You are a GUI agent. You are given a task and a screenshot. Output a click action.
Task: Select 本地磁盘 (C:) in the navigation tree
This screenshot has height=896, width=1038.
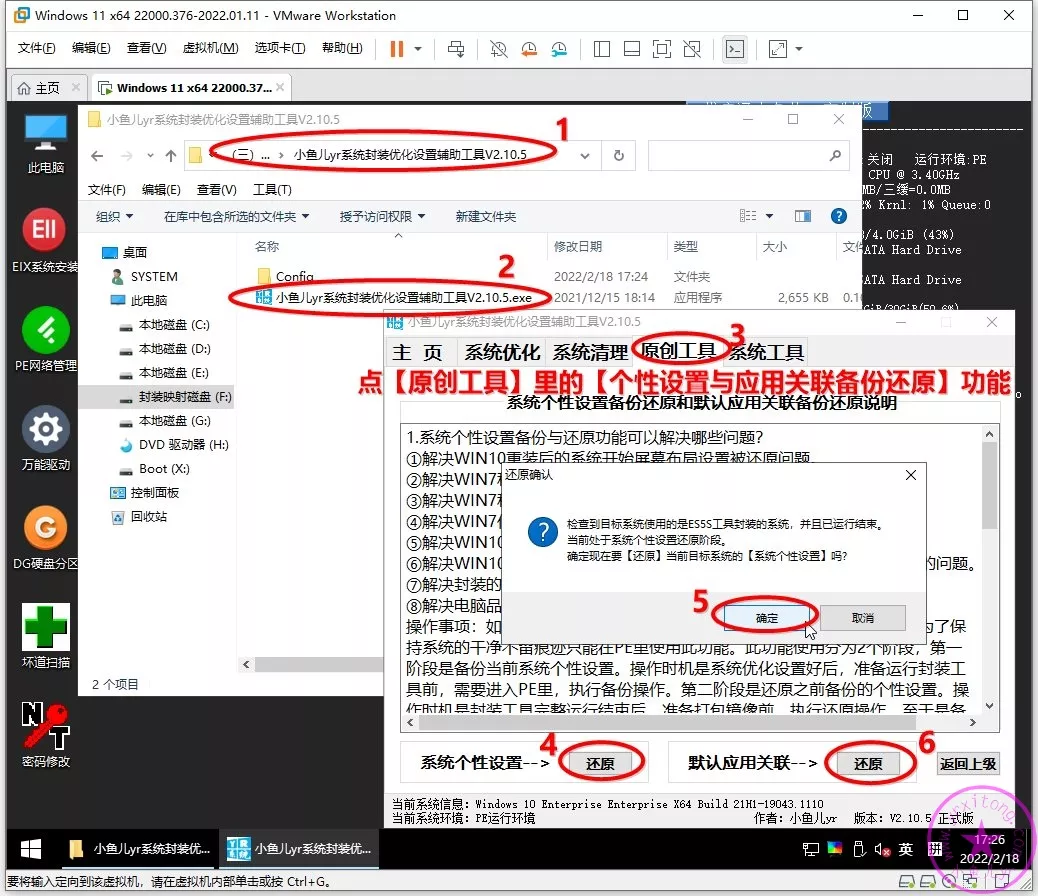pos(174,325)
